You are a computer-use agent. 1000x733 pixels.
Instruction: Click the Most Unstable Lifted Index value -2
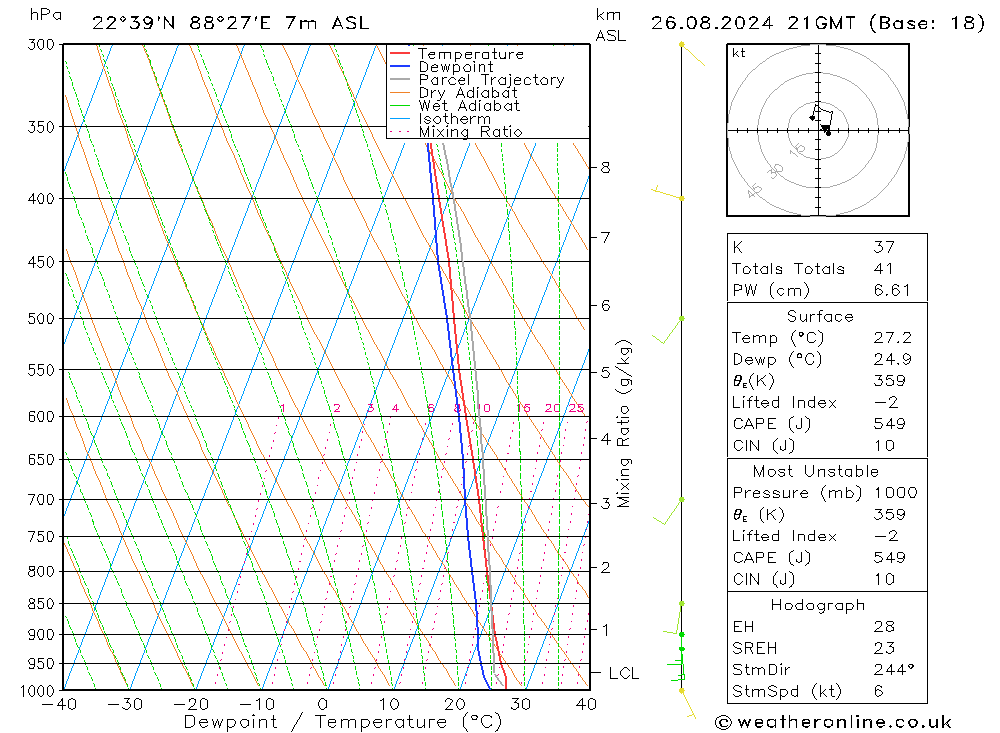[886, 536]
